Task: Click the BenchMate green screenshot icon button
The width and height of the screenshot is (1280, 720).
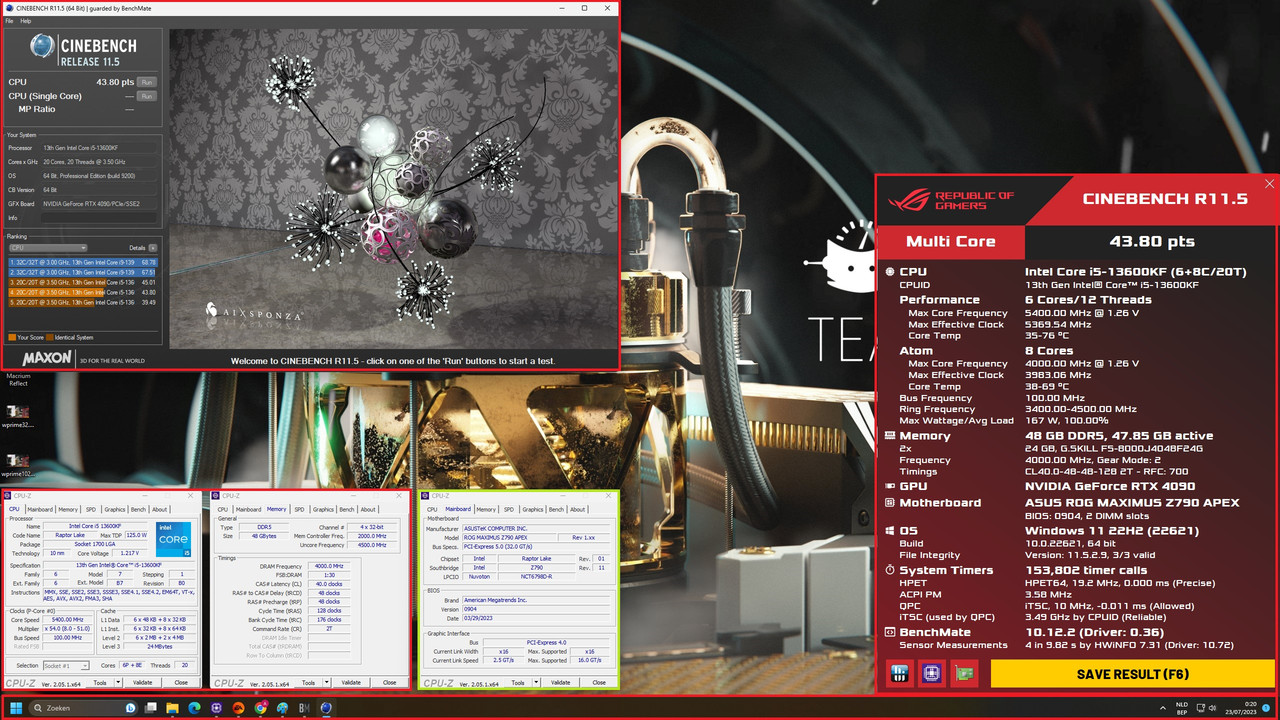Action: click(963, 674)
